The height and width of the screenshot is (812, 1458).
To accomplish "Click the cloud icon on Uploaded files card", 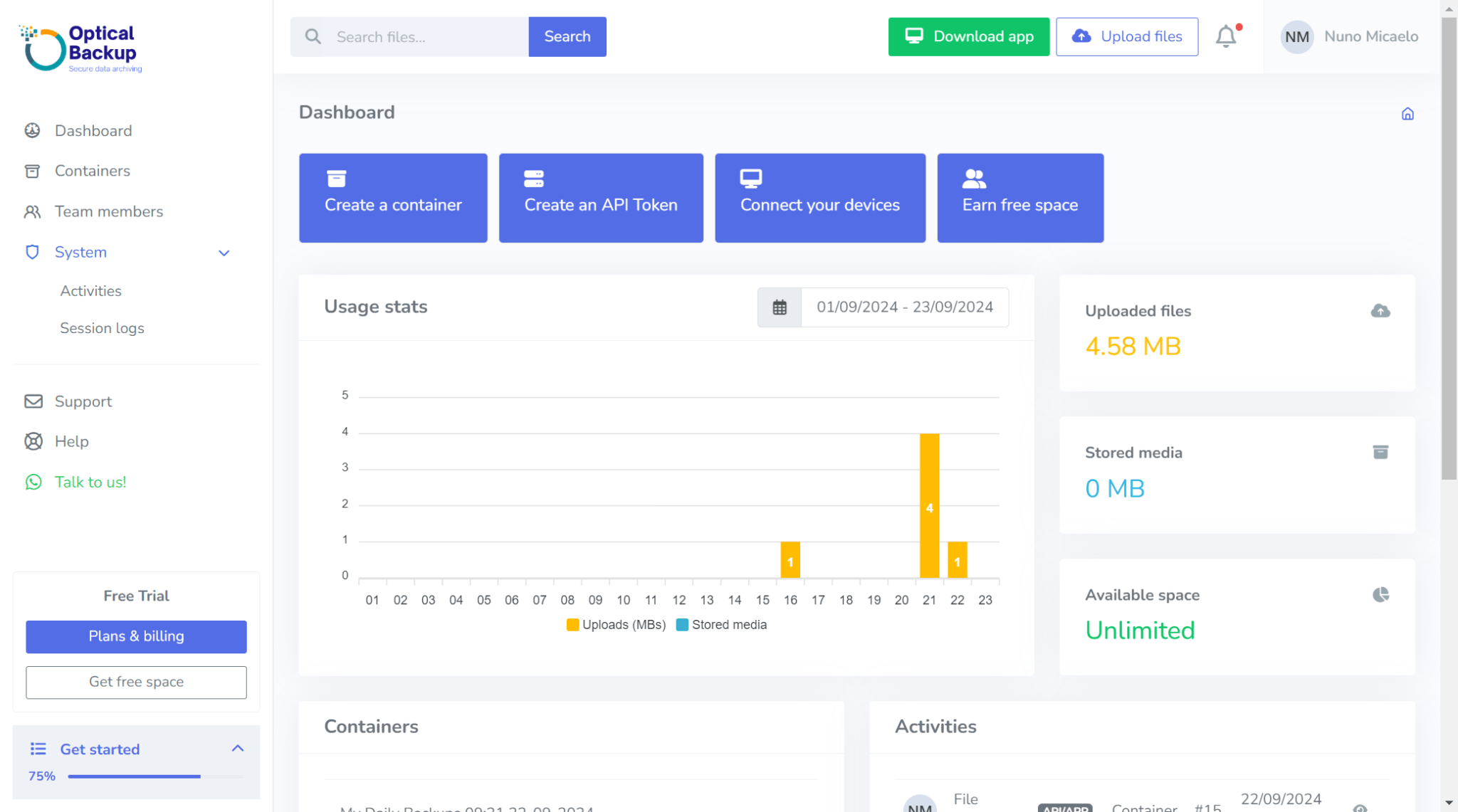I will (x=1380, y=311).
